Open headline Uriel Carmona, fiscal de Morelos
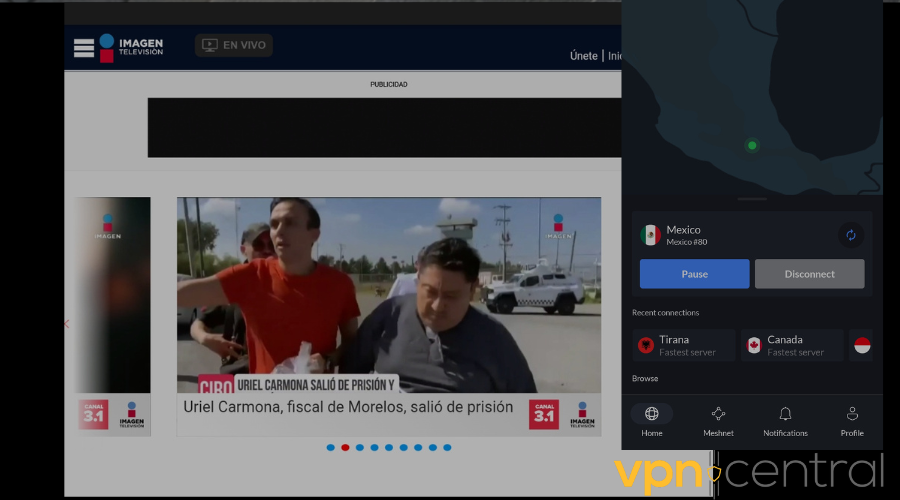Screen dimensions: 900x500 348,407
